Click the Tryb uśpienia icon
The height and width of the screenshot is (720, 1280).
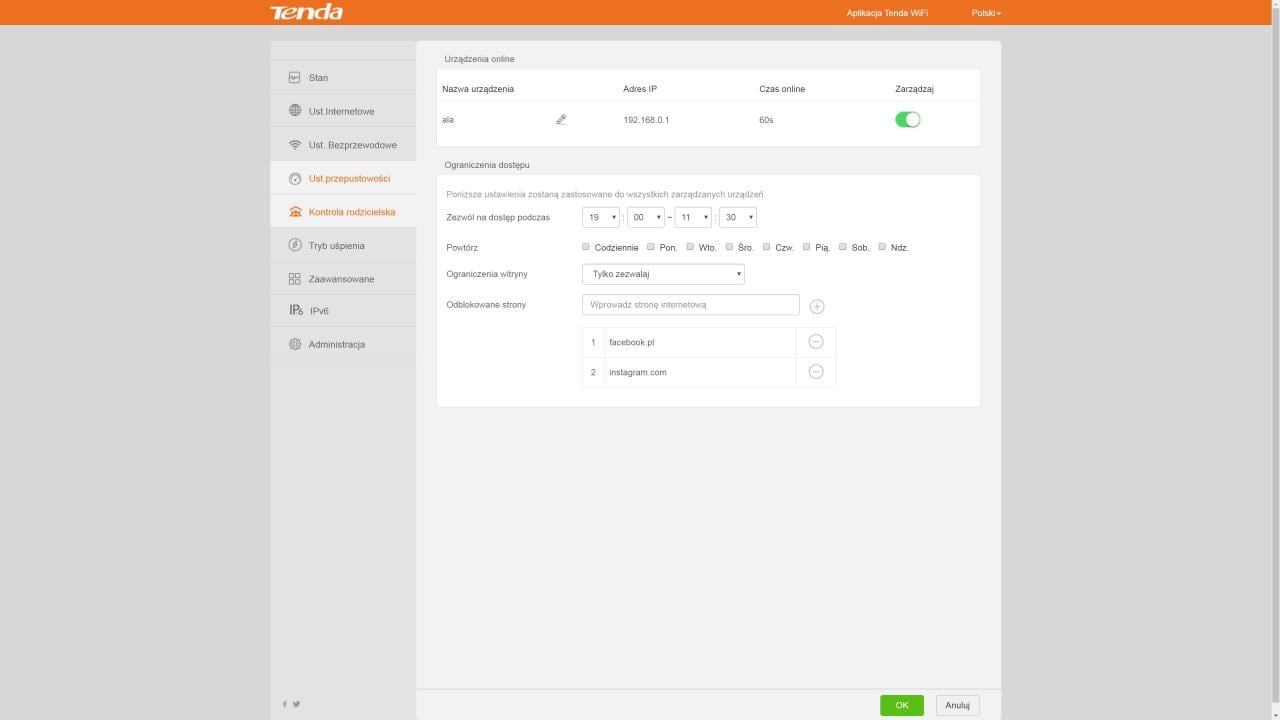[294, 245]
